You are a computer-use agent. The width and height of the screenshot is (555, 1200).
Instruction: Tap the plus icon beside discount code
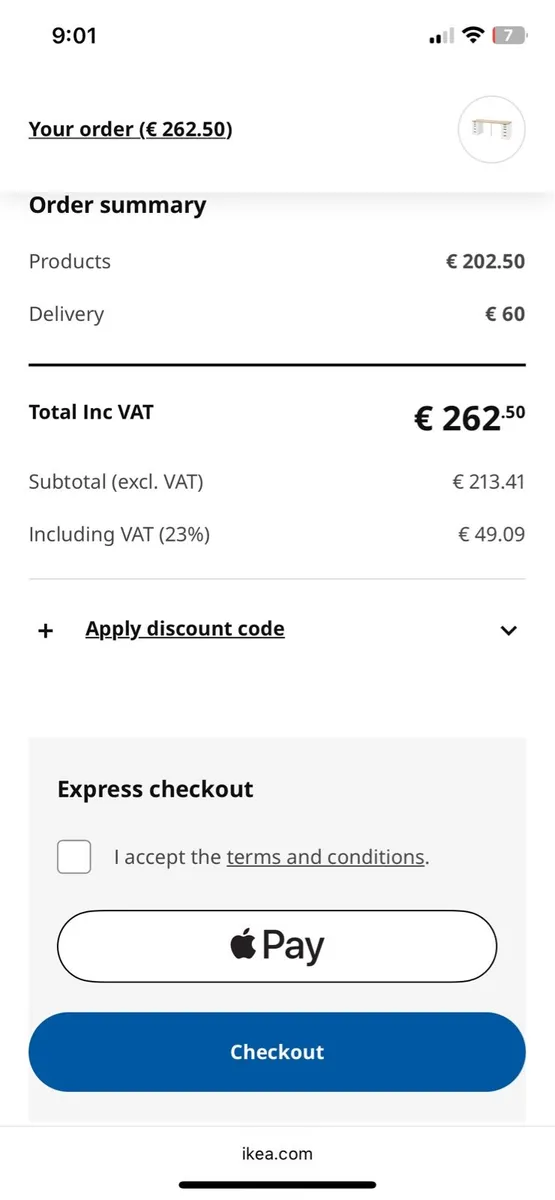click(x=45, y=631)
